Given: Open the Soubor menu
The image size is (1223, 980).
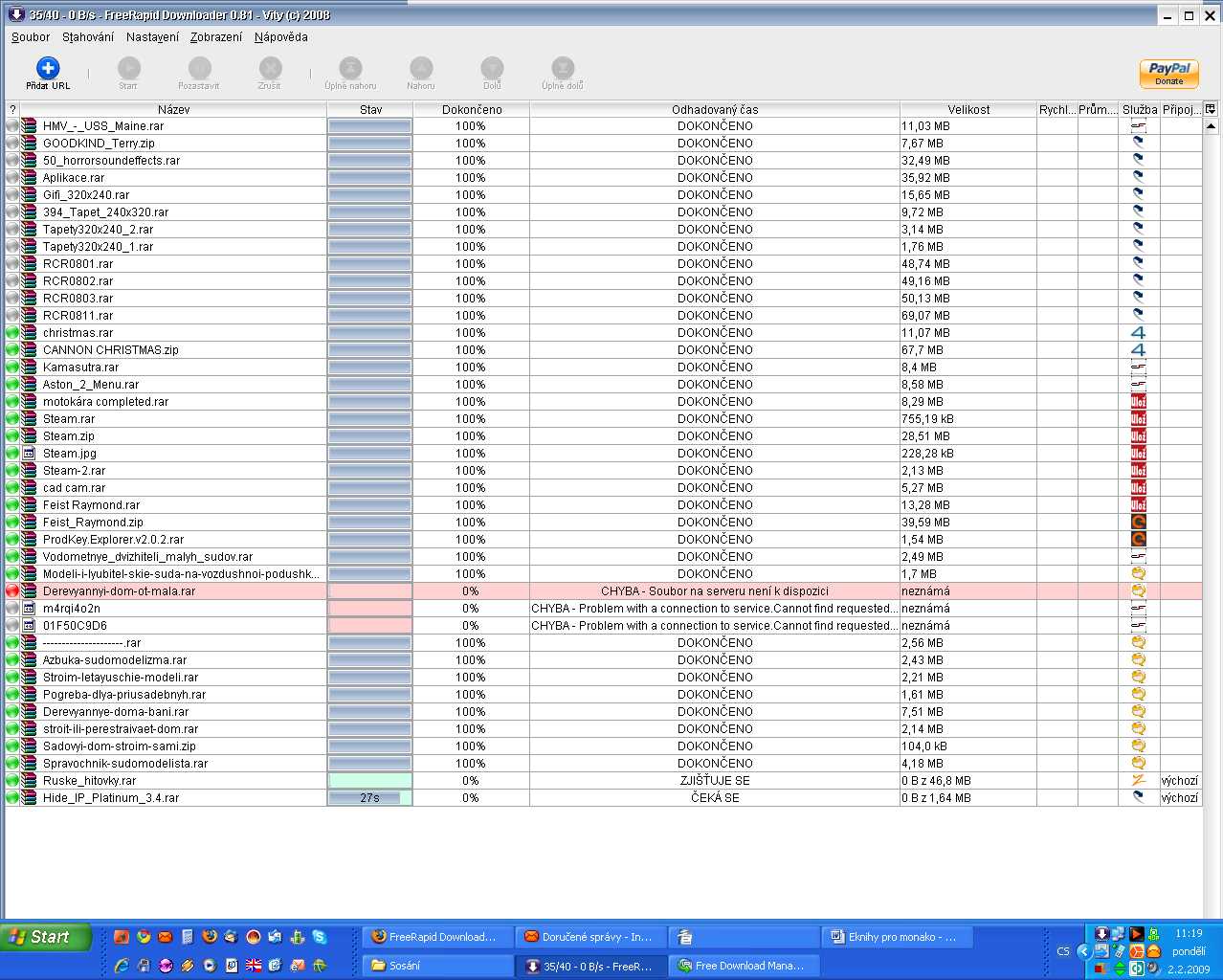Looking at the screenshot, I should pyautogui.click(x=31, y=37).
